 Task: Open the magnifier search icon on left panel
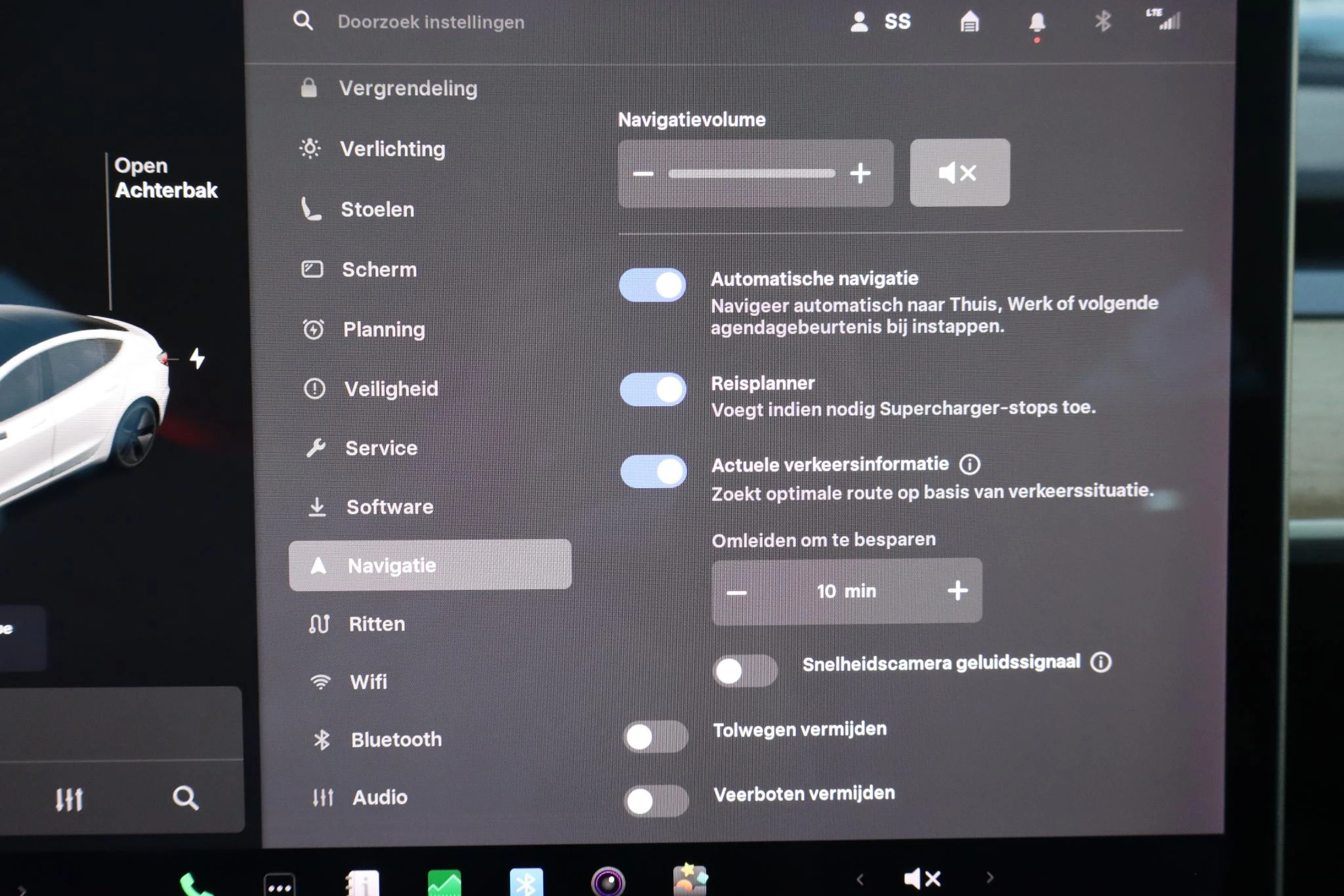185,798
